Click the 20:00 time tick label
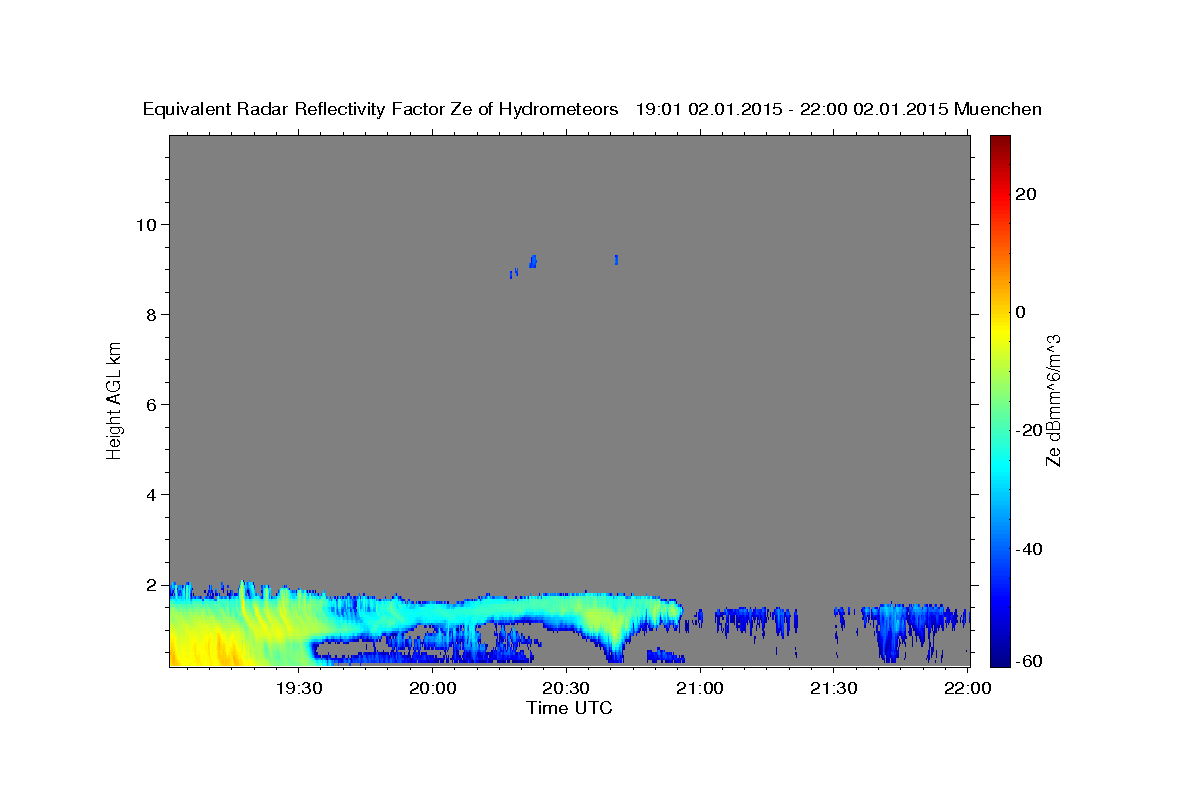The image size is (1200, 800). (433, 689)
